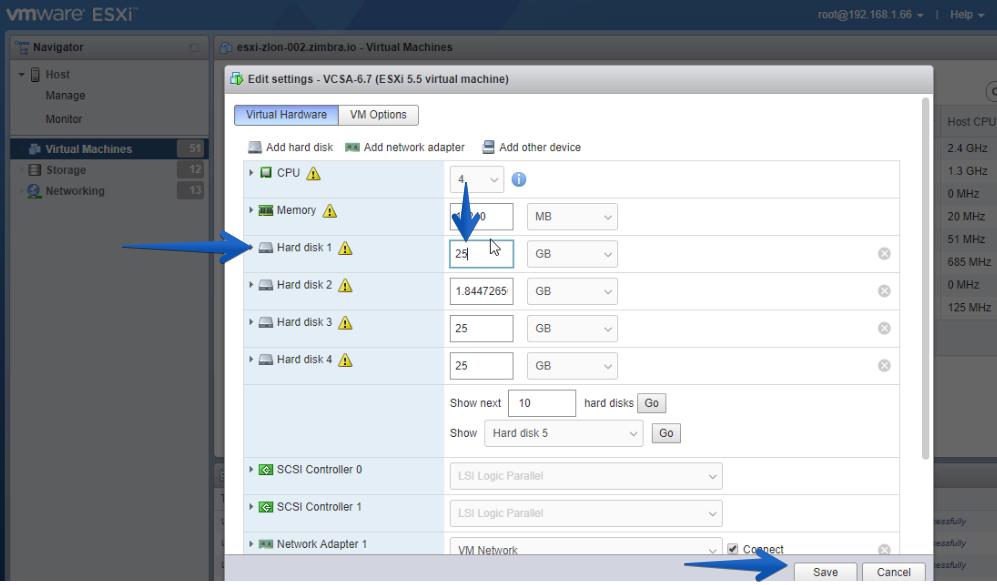997x585 pixels.
Task: Click the Show next count field
Action: click(542, 403)
